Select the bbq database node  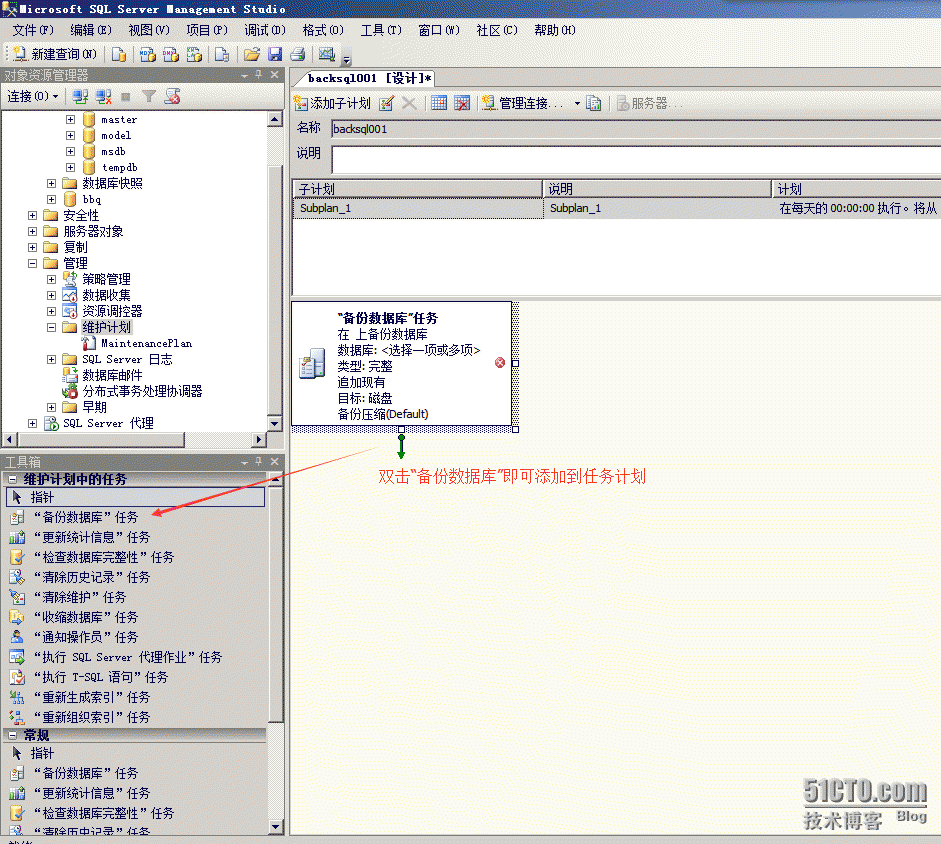click(x=92, y=199)
